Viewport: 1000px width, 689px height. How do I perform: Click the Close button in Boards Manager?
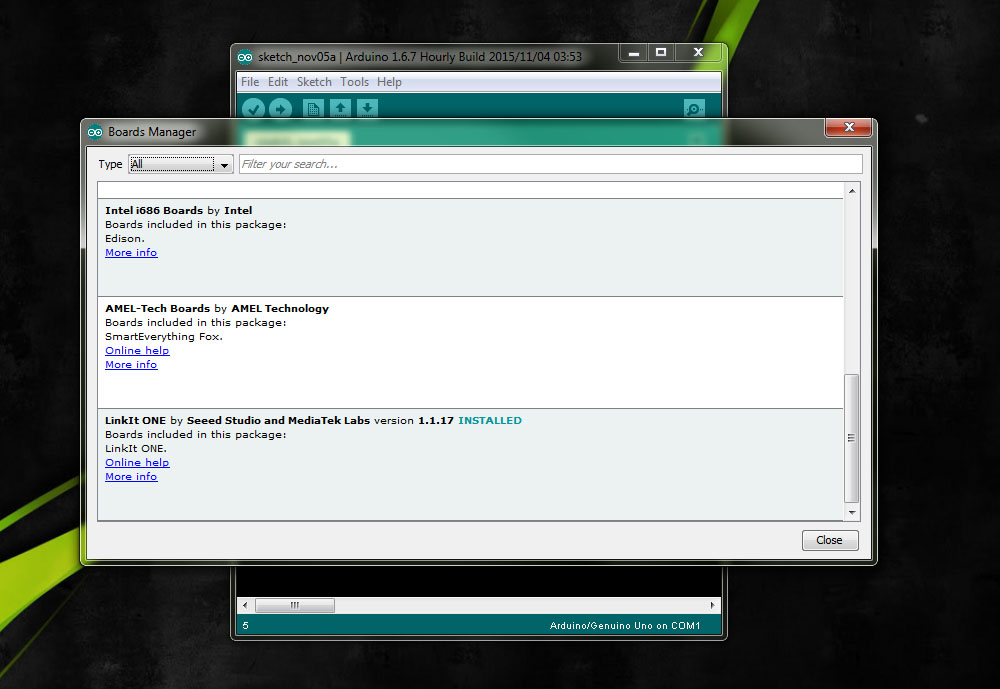[830, 540]
